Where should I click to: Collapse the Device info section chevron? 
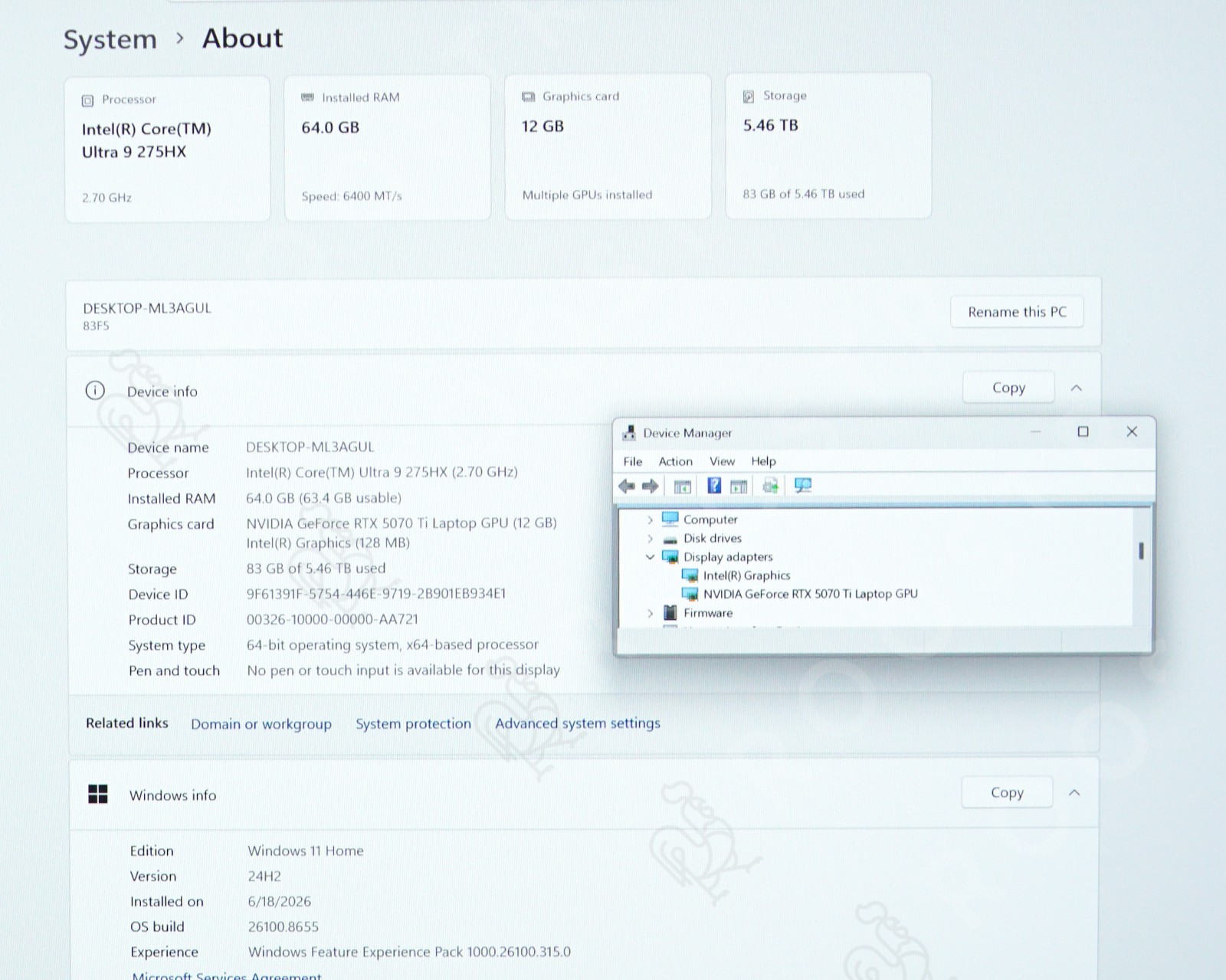1077,388
